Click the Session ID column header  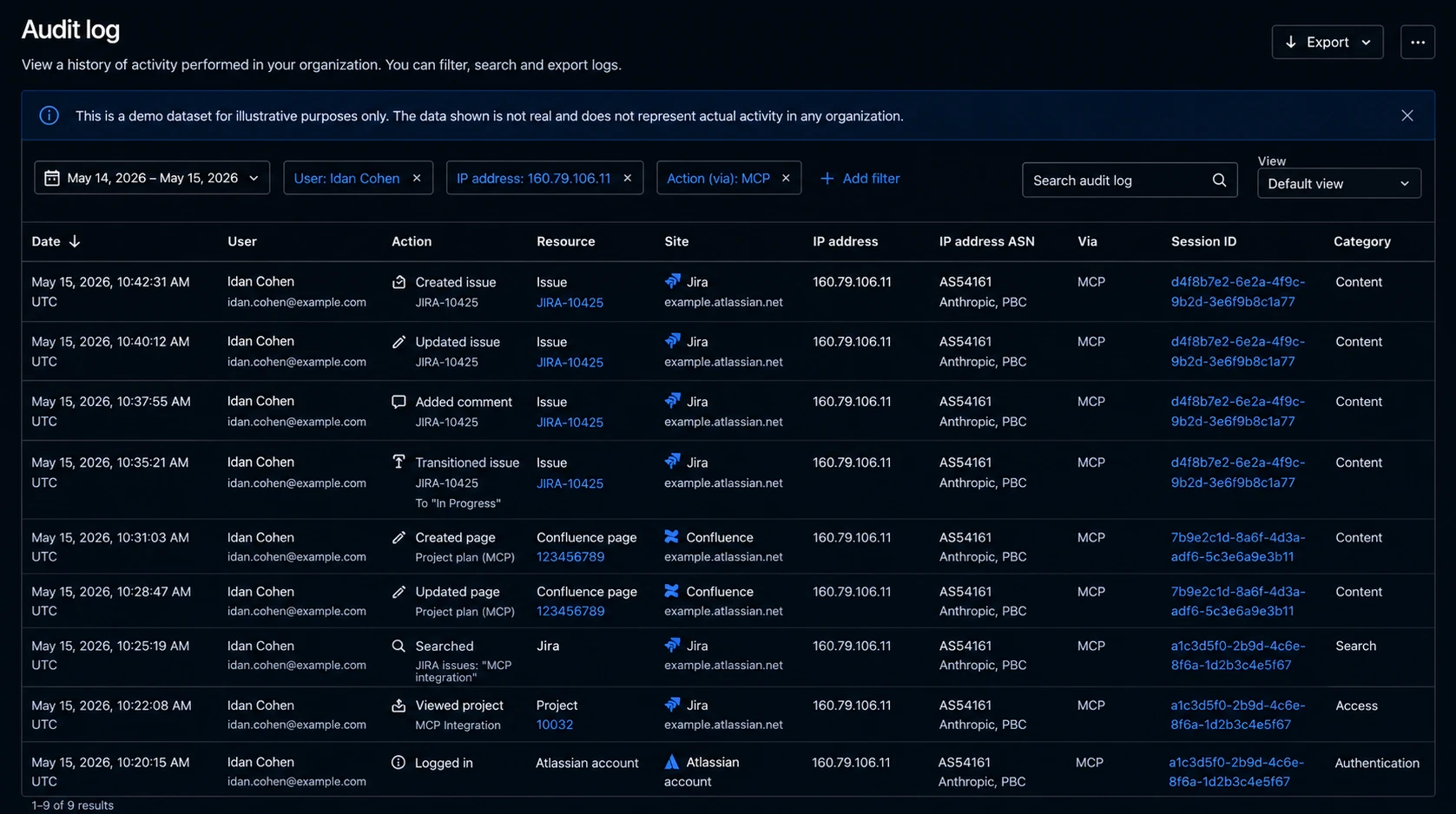pos(1203,241)
